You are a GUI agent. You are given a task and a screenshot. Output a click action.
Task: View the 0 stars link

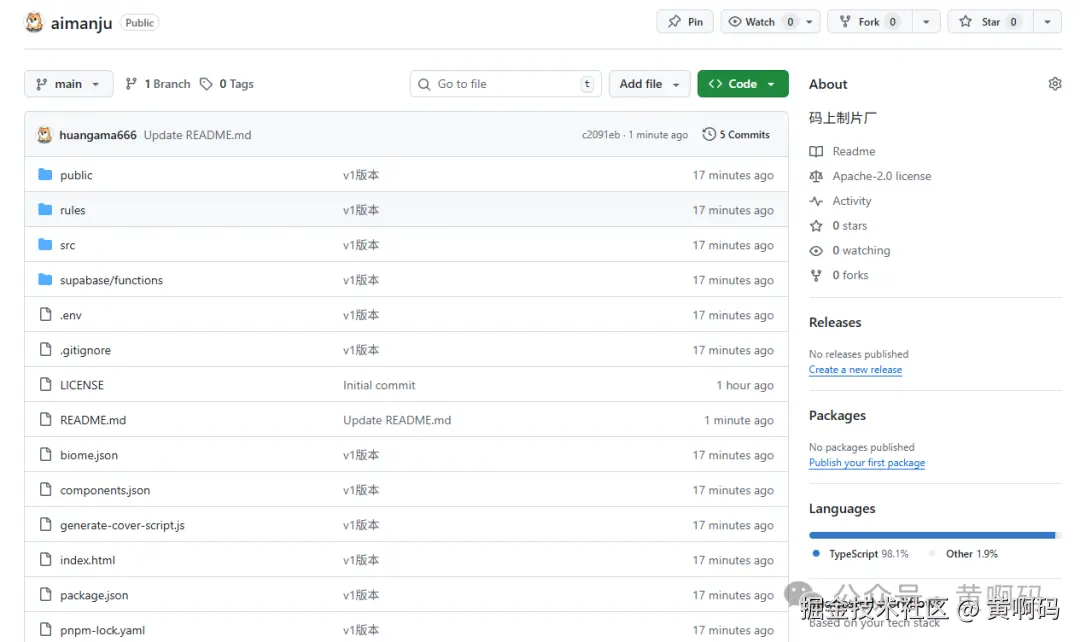[x=849, y=226]
